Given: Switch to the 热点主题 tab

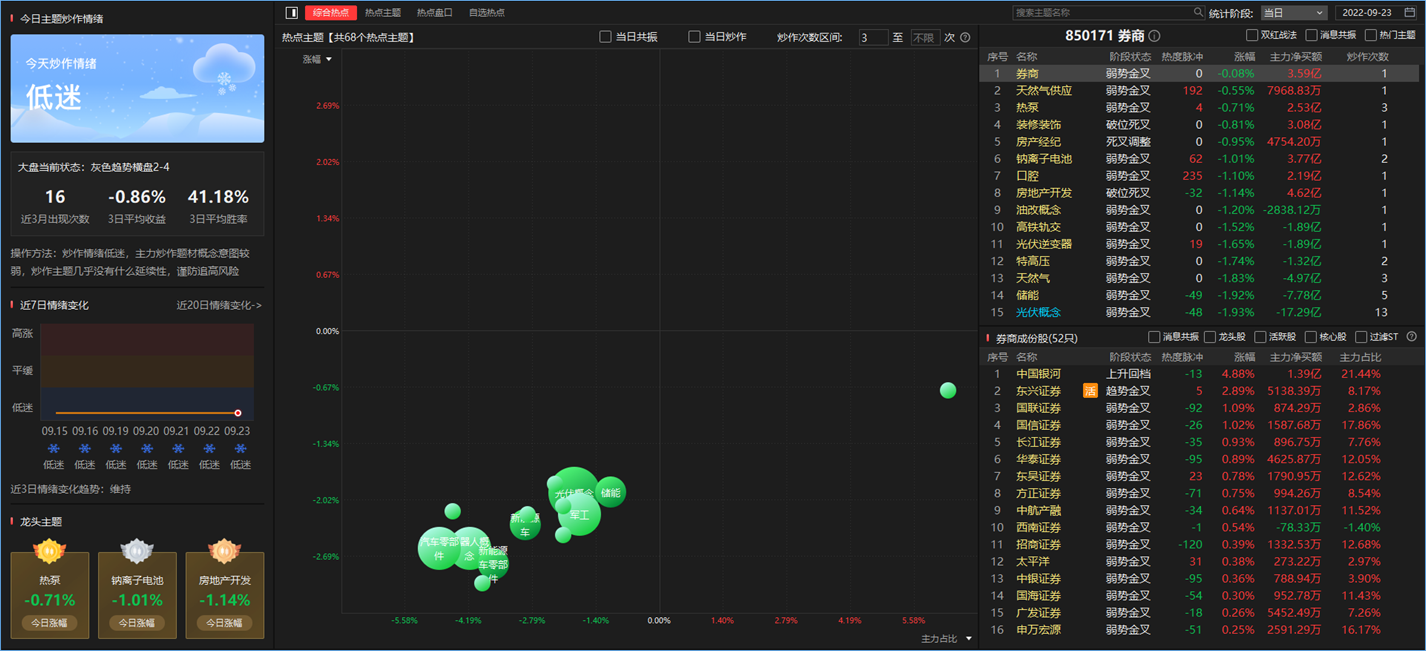Looking at the screenshot, I should 383,13.
